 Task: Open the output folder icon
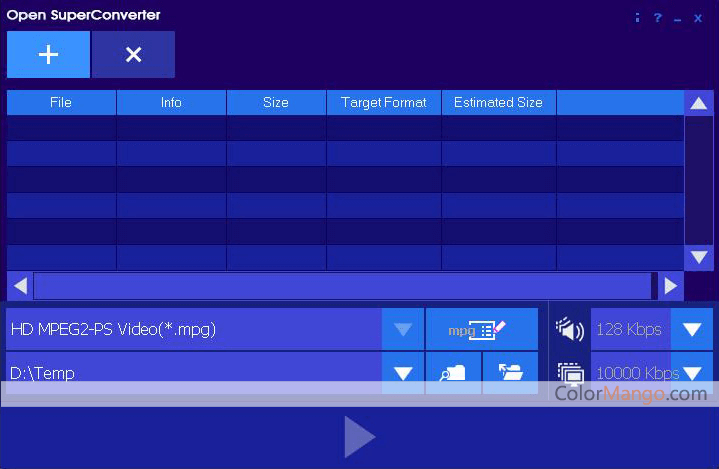click(510, 373)
